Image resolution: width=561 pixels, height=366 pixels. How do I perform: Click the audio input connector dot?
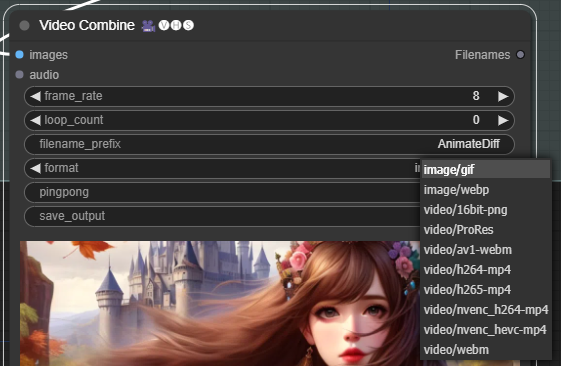[19, 74]
